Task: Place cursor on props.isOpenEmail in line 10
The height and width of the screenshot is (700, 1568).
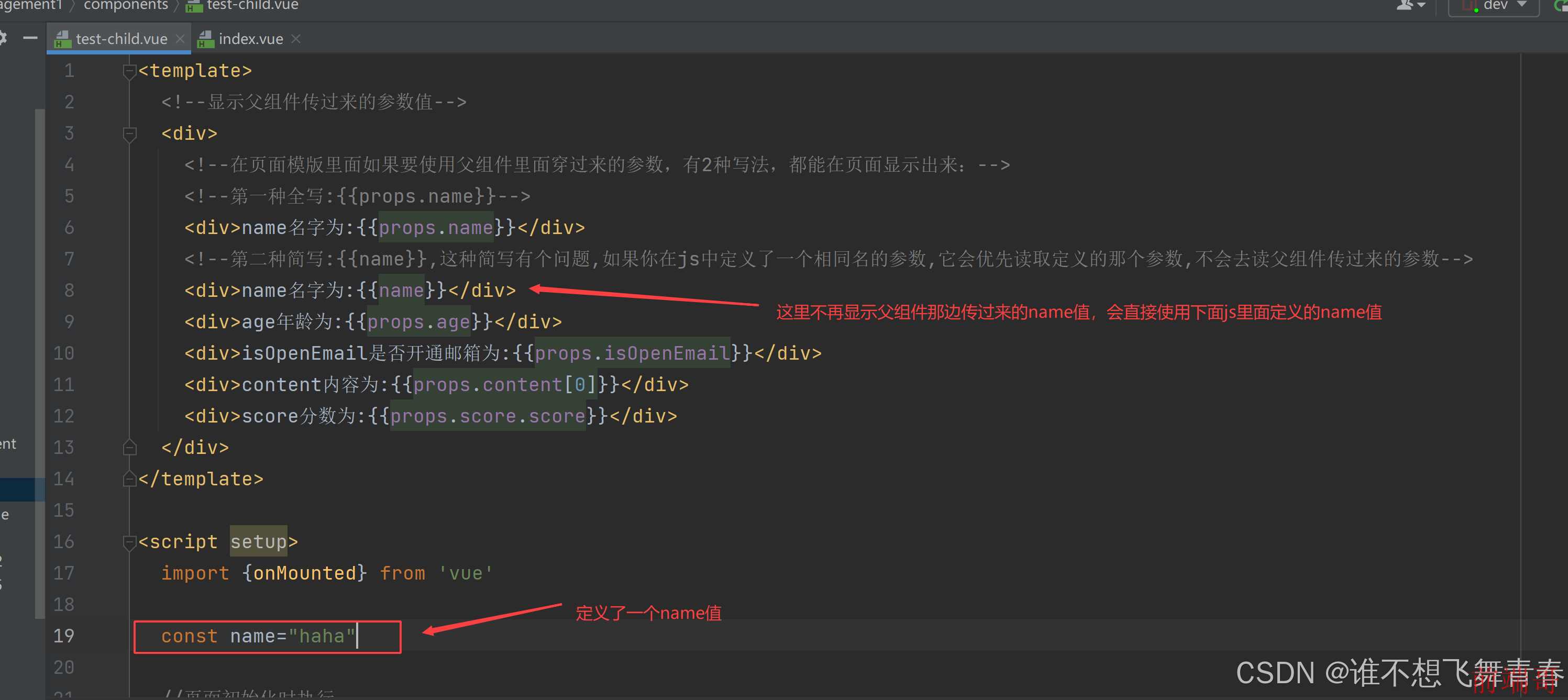Action: click(x=632, y=353)
